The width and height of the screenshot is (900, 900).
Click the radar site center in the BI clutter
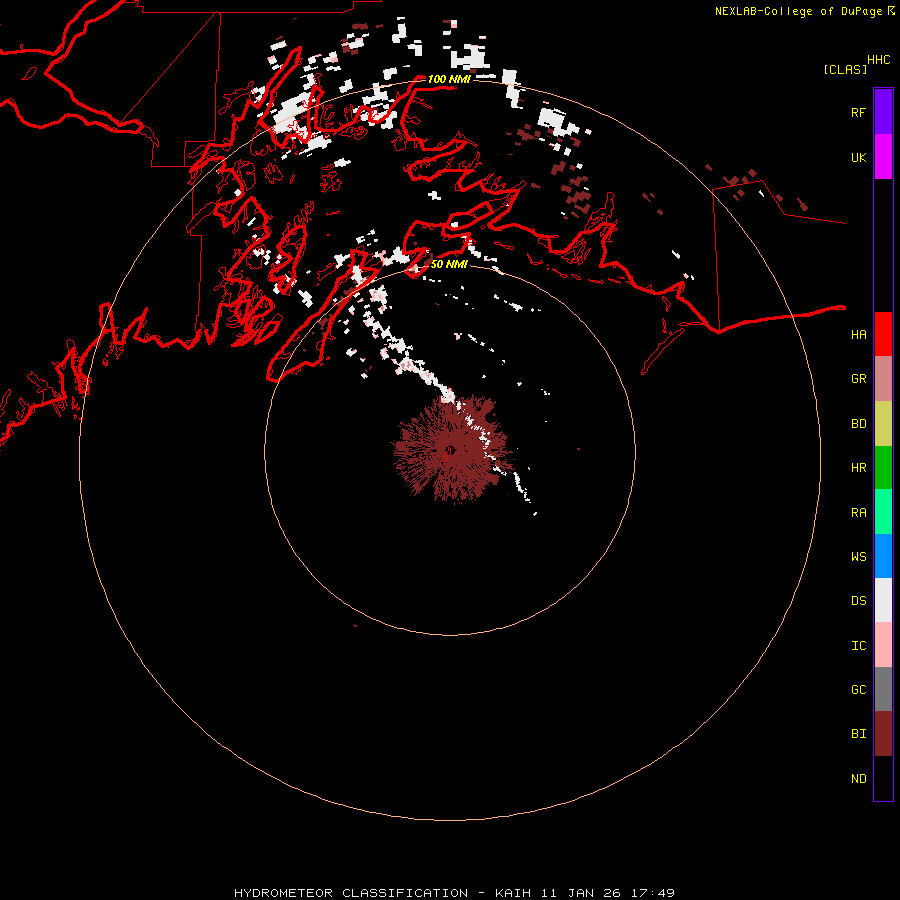tap(450, 451)
